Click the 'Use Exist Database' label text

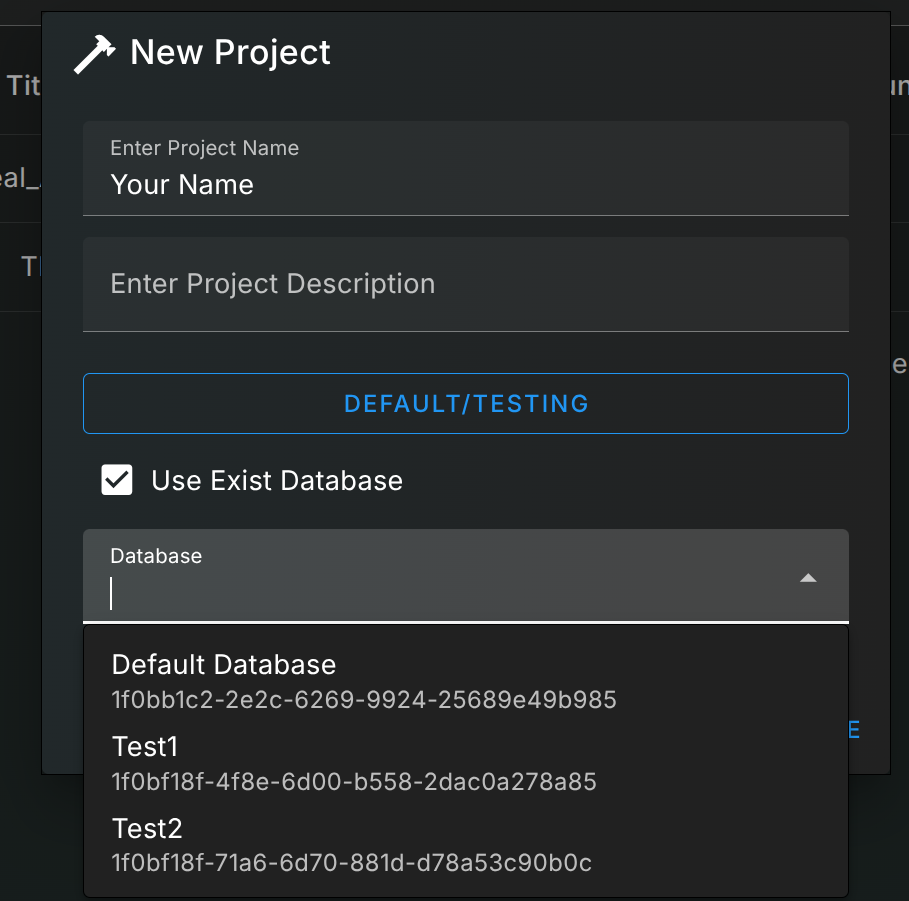tap(277, 481)
